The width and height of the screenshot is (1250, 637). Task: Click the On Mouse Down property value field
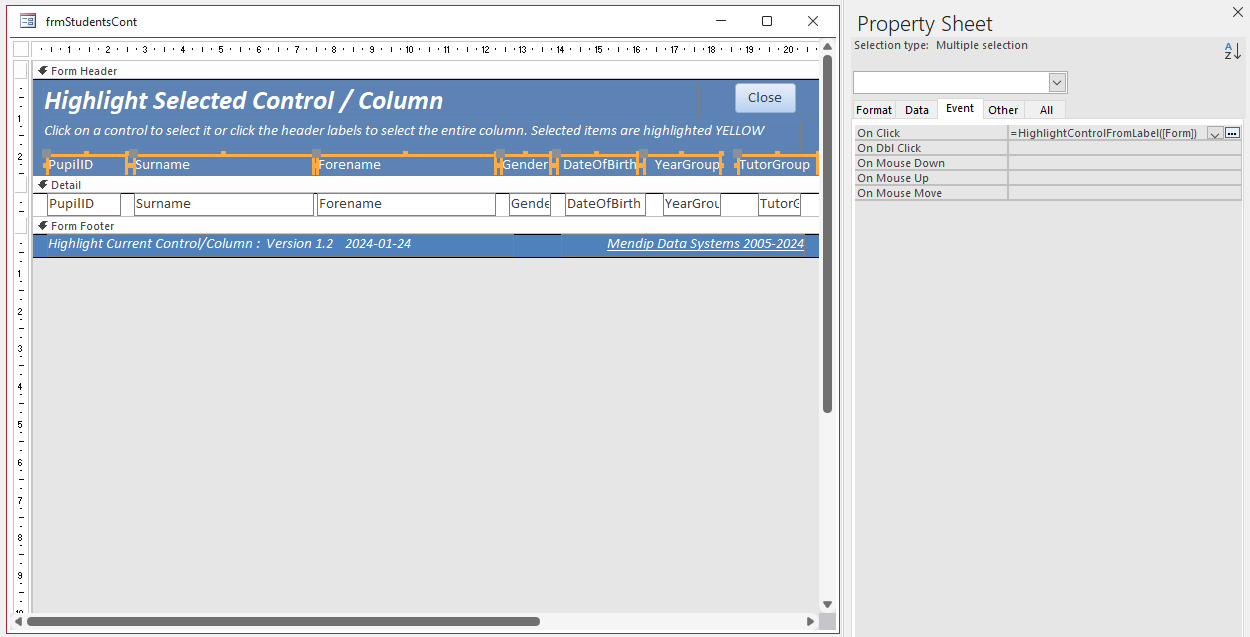click(x=1124, y=163)
